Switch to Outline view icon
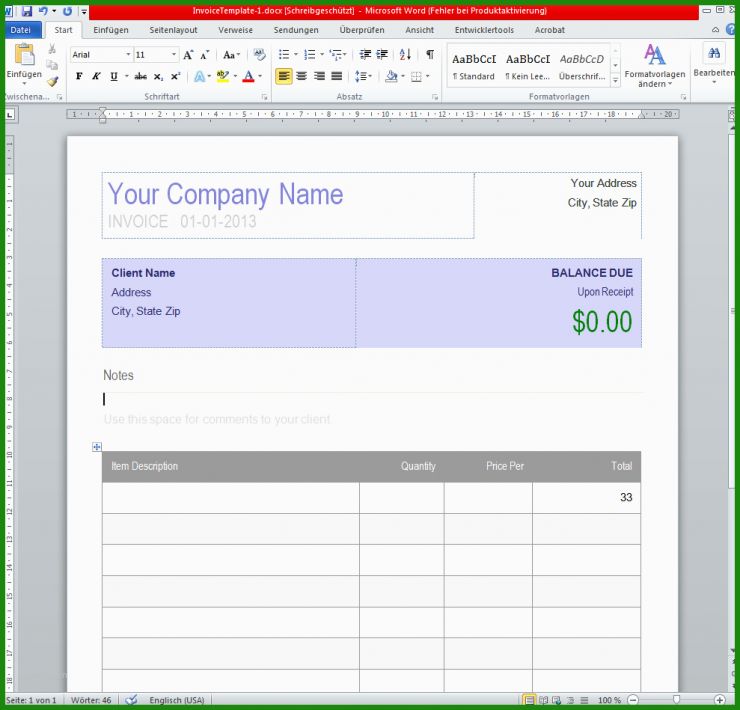The width and height of the screenshot is (740, 710). click(570, 700)
